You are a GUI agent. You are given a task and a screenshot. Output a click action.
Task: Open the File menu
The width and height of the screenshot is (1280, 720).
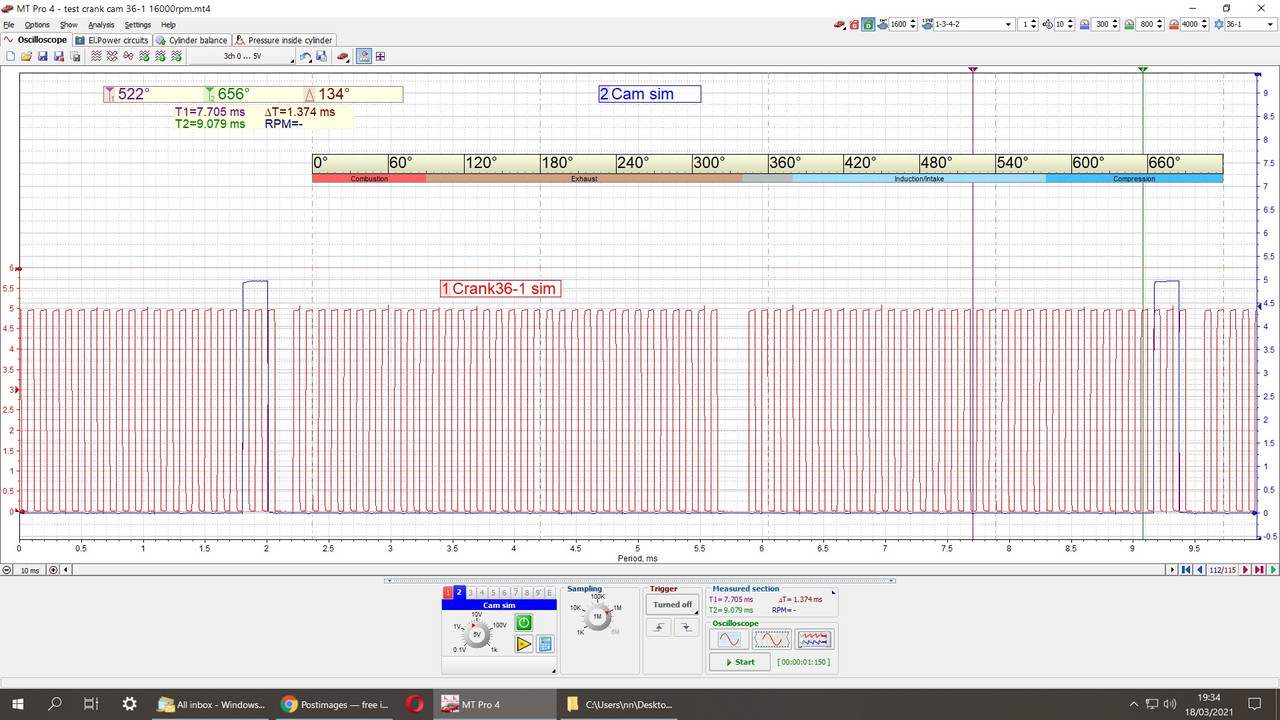pyautogui.click(x=9, y=24)
